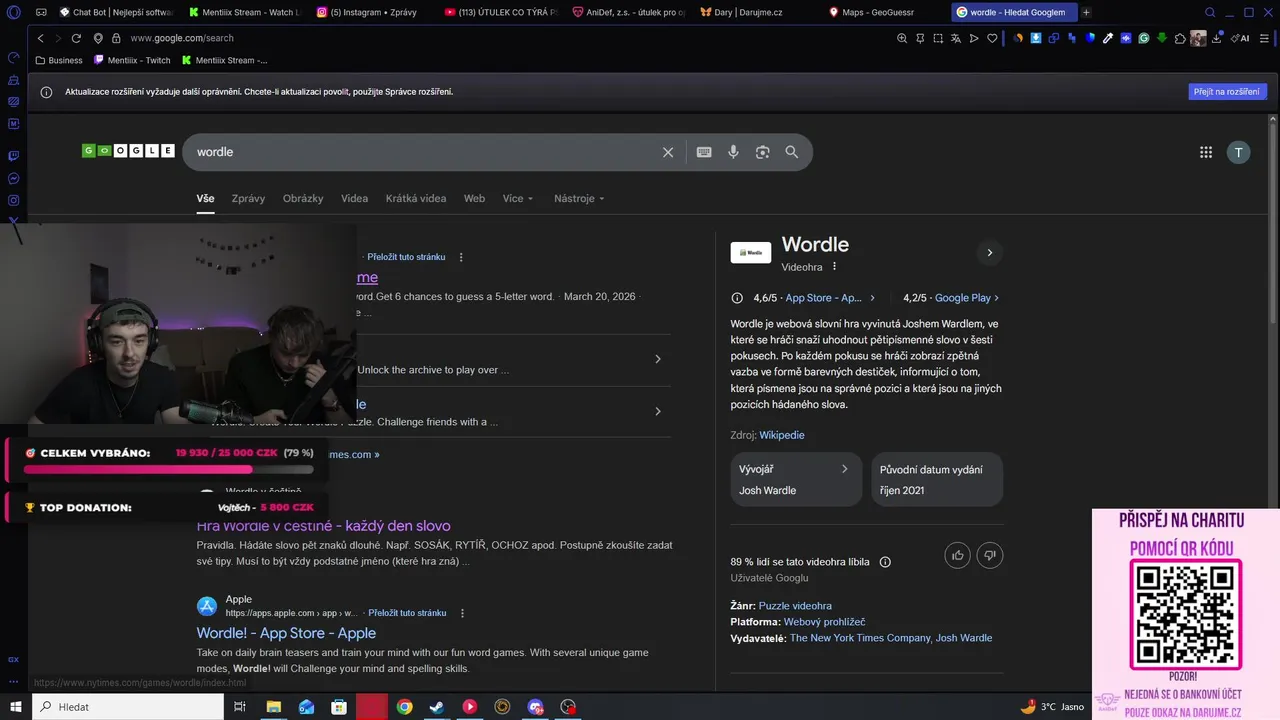Open image search with the camera lens icon

pos(763,152)
